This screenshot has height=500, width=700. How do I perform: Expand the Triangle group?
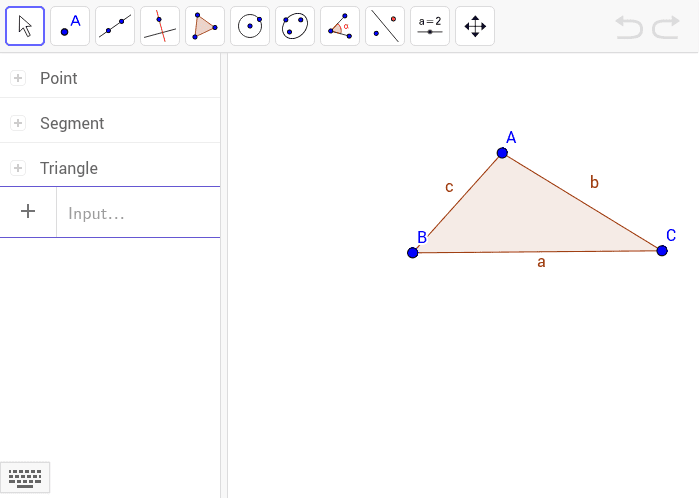point(18,168)
